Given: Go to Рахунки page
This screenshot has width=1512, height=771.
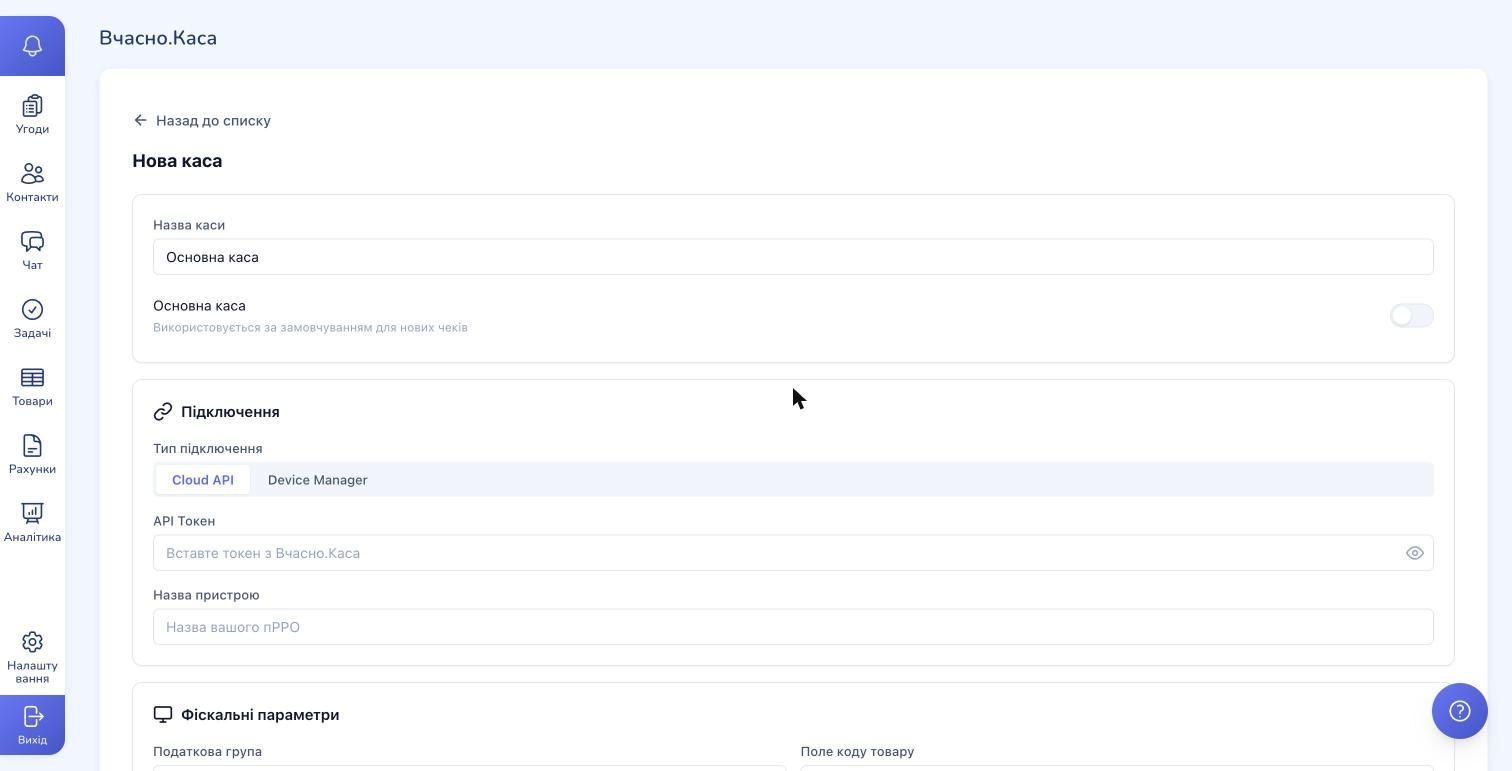Looking at the screenshot, I should (32, 455).
